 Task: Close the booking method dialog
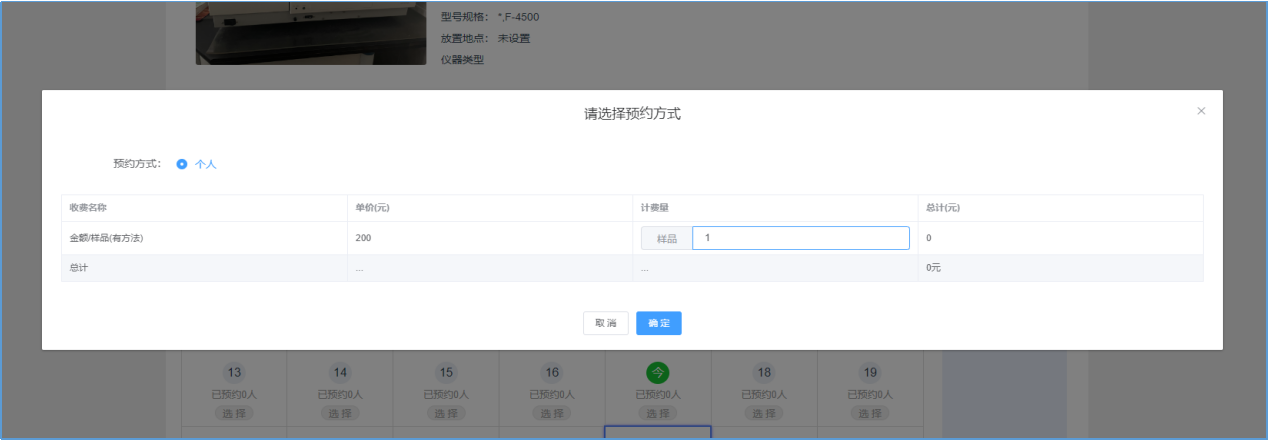click(1201, 111)
